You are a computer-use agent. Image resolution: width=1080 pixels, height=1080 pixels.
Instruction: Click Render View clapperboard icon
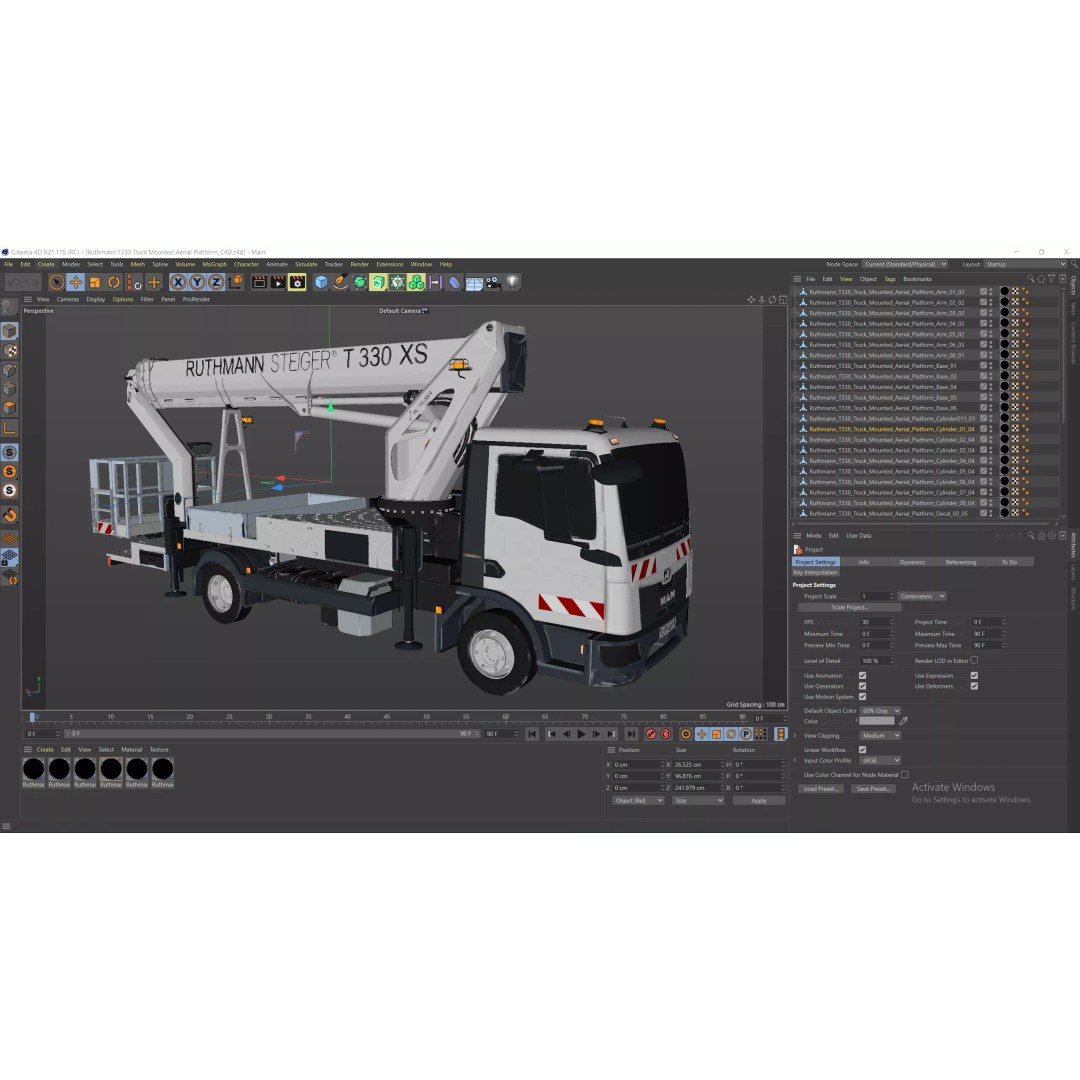259,282
